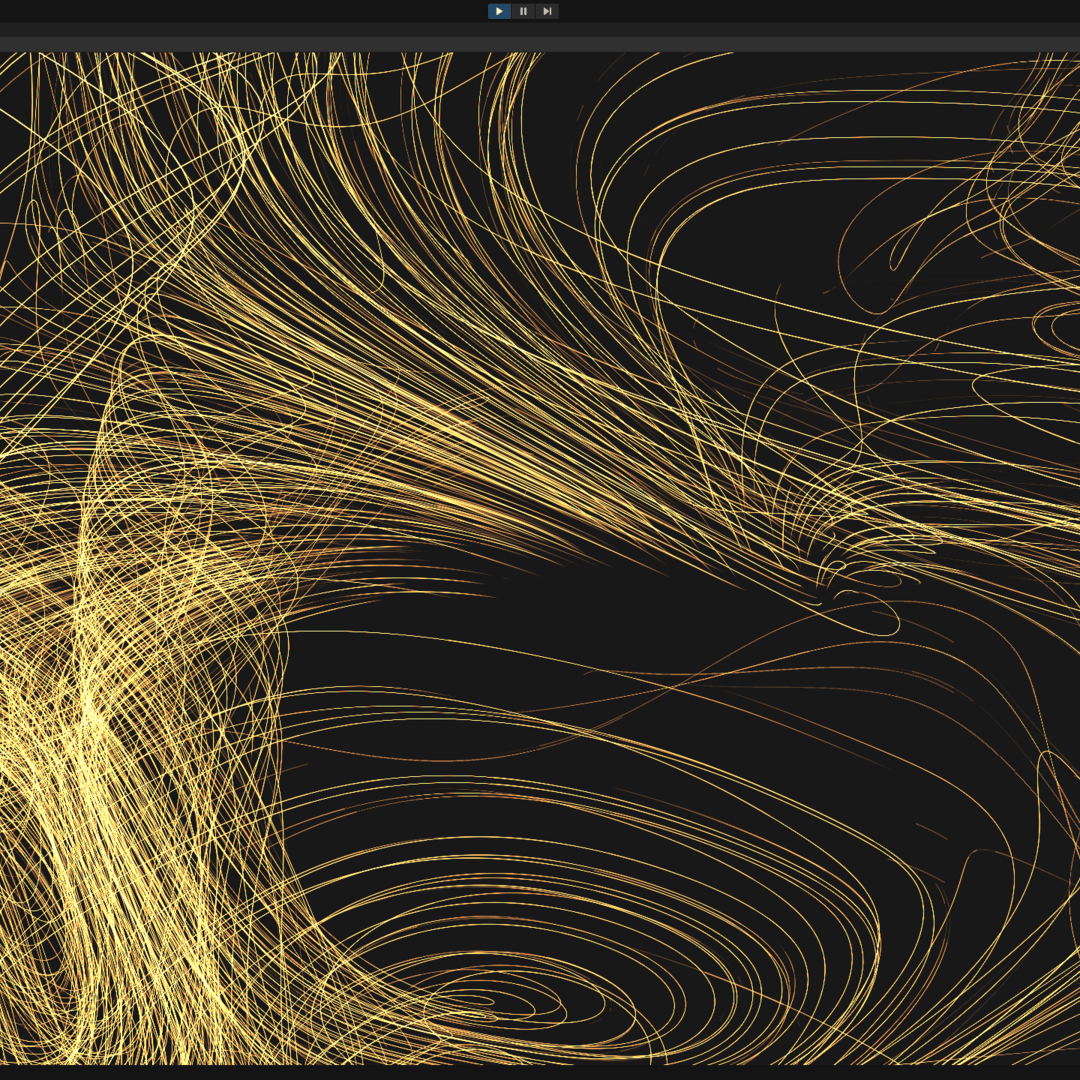Stop play mode via the active Play button
This screenshot has height=1080, width=1080.
click(499, 11)
